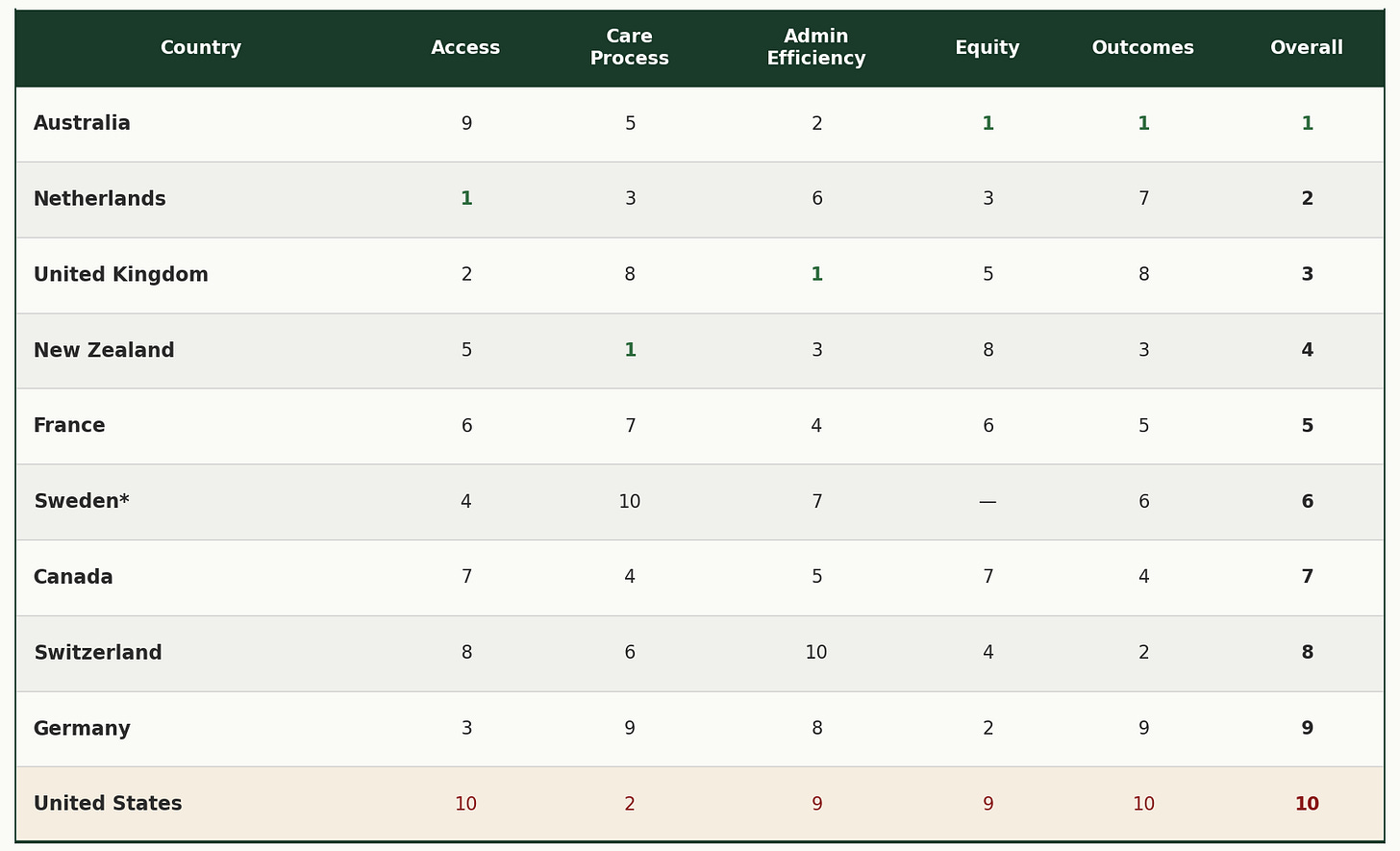Click Canada's Overall rank 7
Image resolution: width=1400 pixels, height=851 pixels.
(1307, 577)
